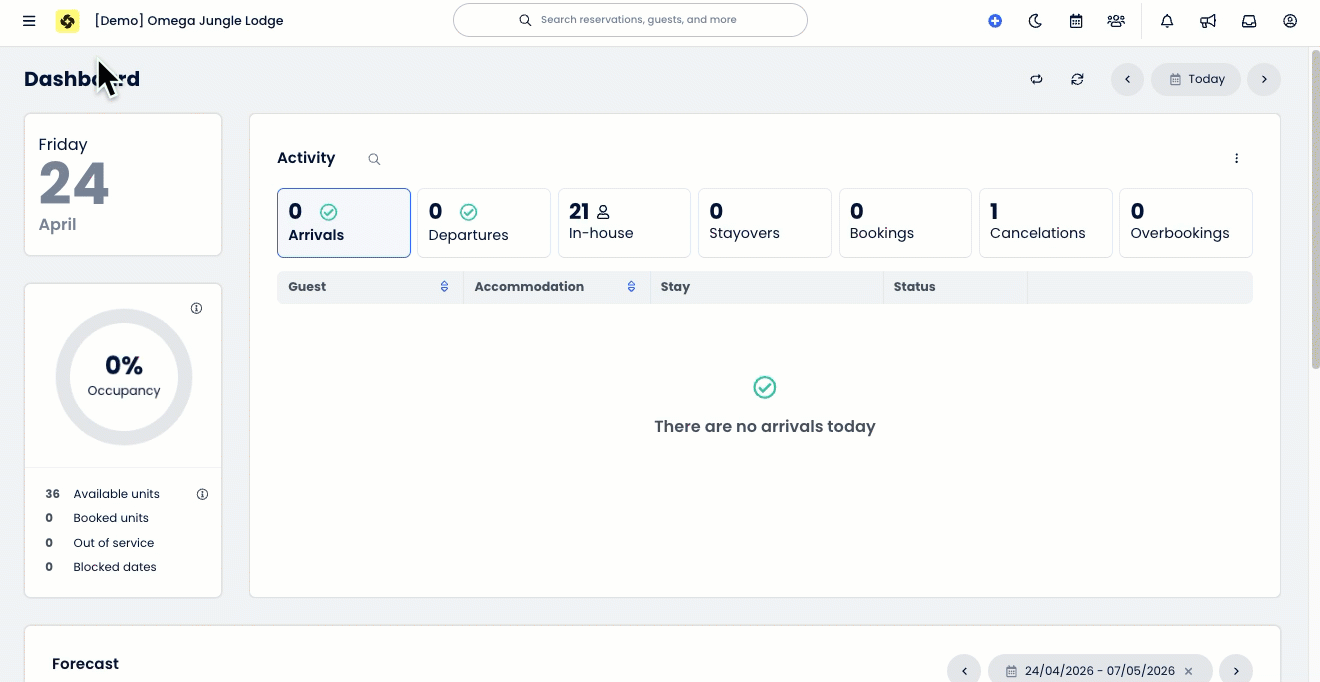Click the dashboard refresh icon
This screenshot has width=1320, height=682.
pyautogui.click(x=1077, y=79)
